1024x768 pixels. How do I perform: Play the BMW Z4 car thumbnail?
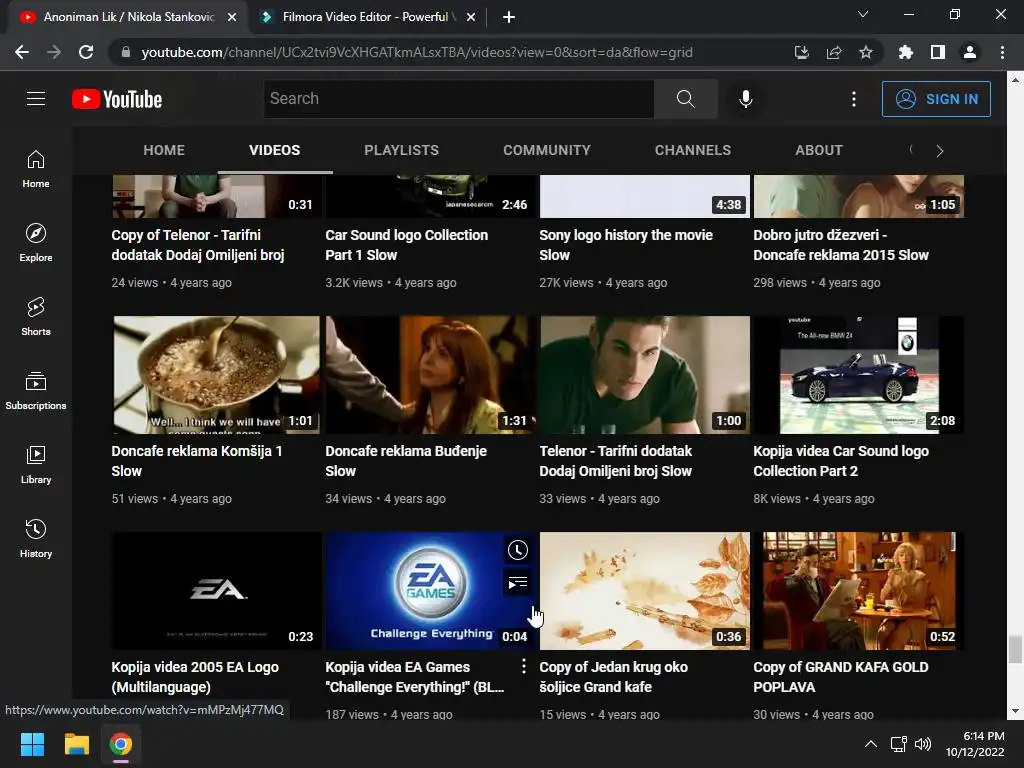point(859,375)
